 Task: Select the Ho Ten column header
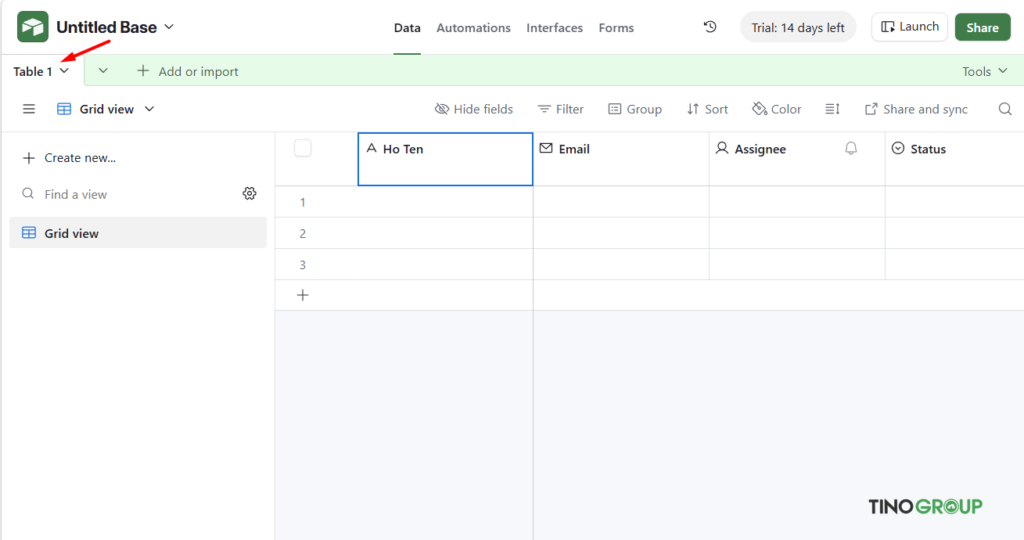tap(445, 159)
